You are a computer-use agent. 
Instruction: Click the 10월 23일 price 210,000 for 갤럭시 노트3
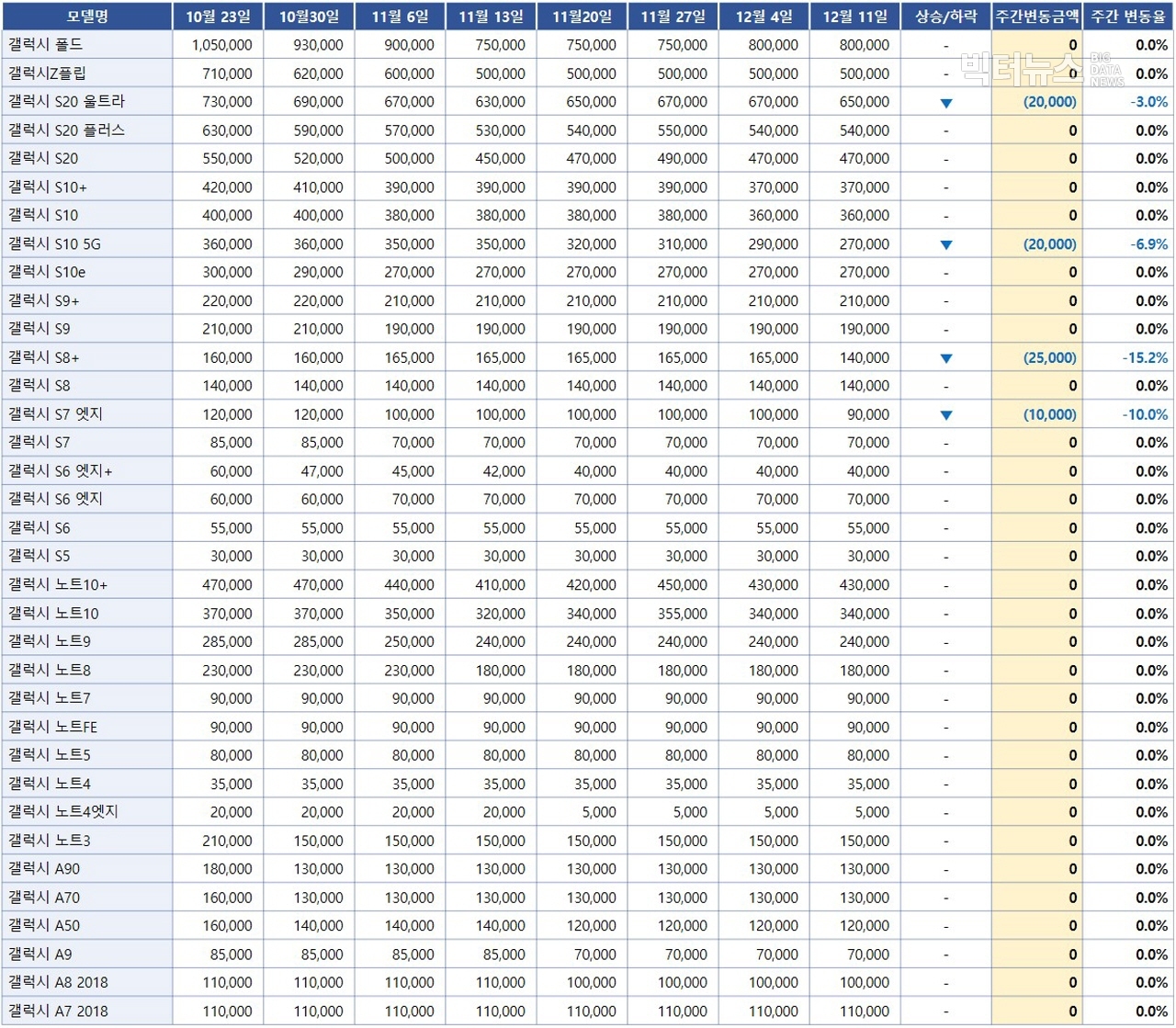(x=227, y=842)
